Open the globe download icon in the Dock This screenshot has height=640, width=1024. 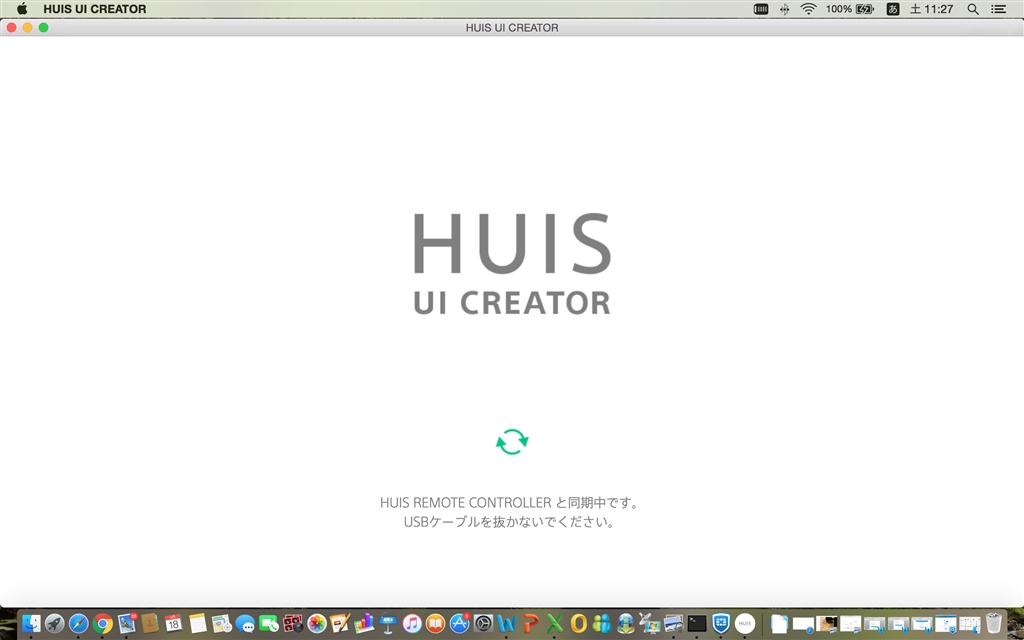tap(626, 624)
